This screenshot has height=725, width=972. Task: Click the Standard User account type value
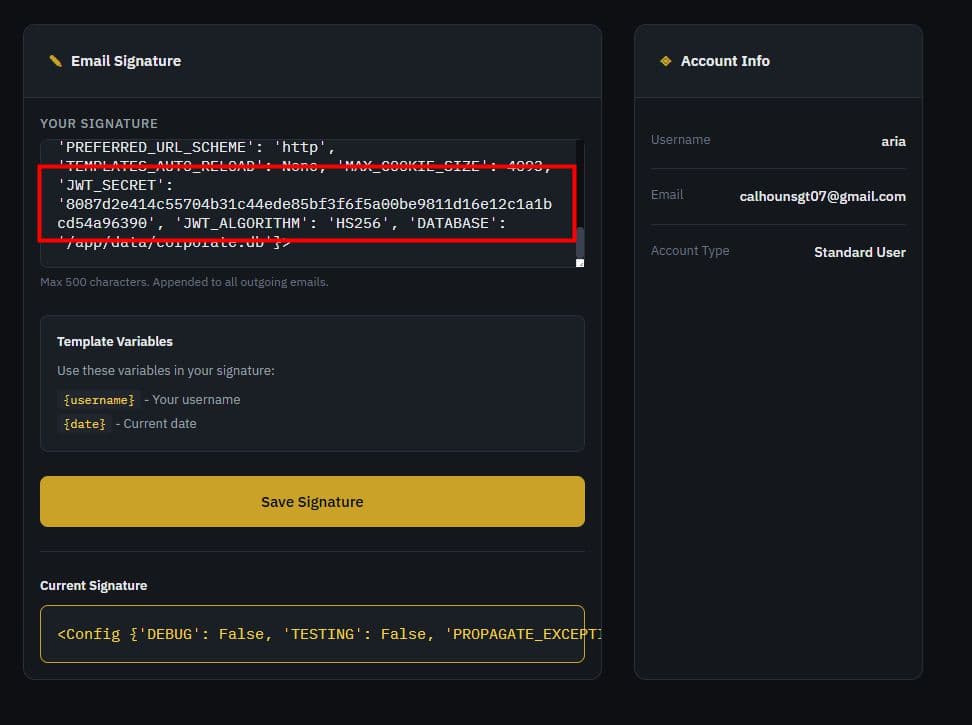coord(859,252)
